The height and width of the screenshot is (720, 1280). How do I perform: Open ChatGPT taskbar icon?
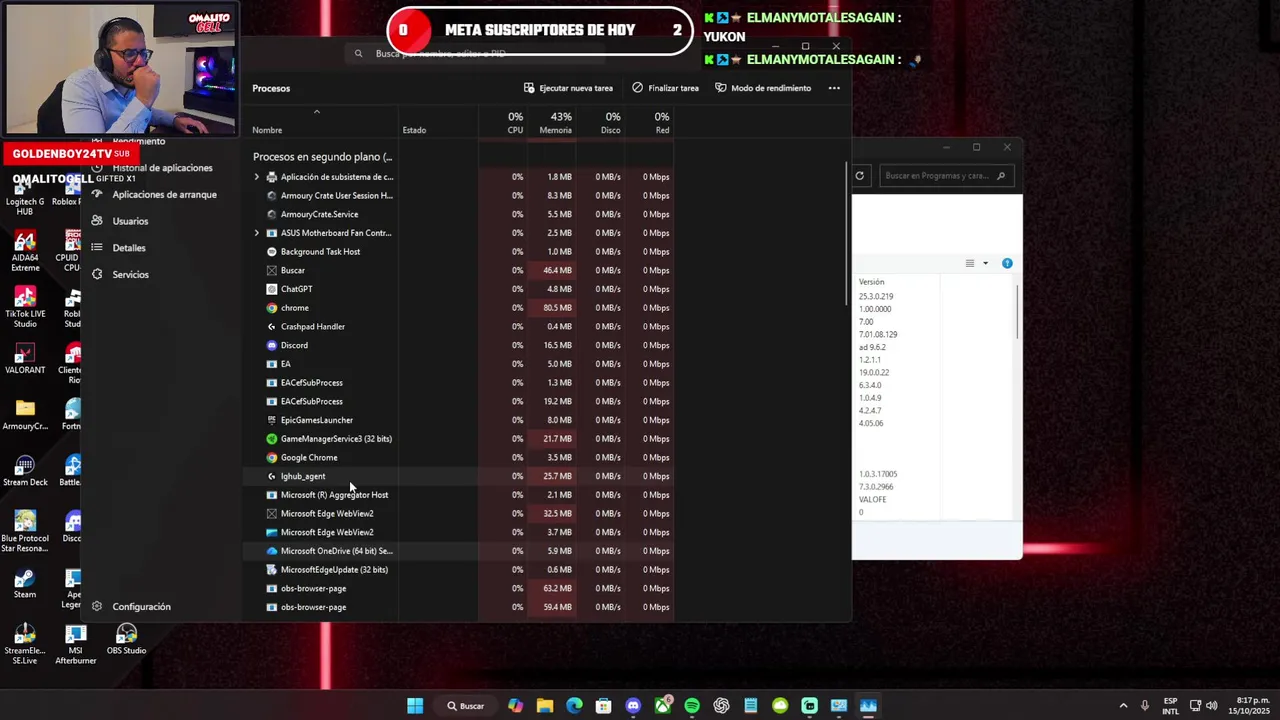coord(721,706)
